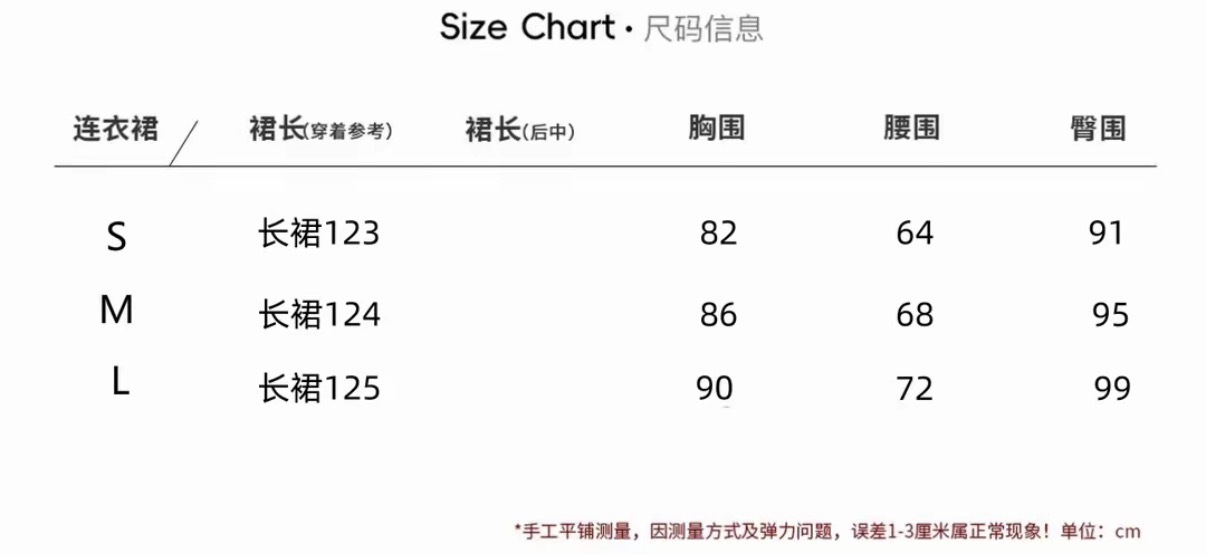Select the S size row label
The image size is (1206, 555).
[117, 237]
